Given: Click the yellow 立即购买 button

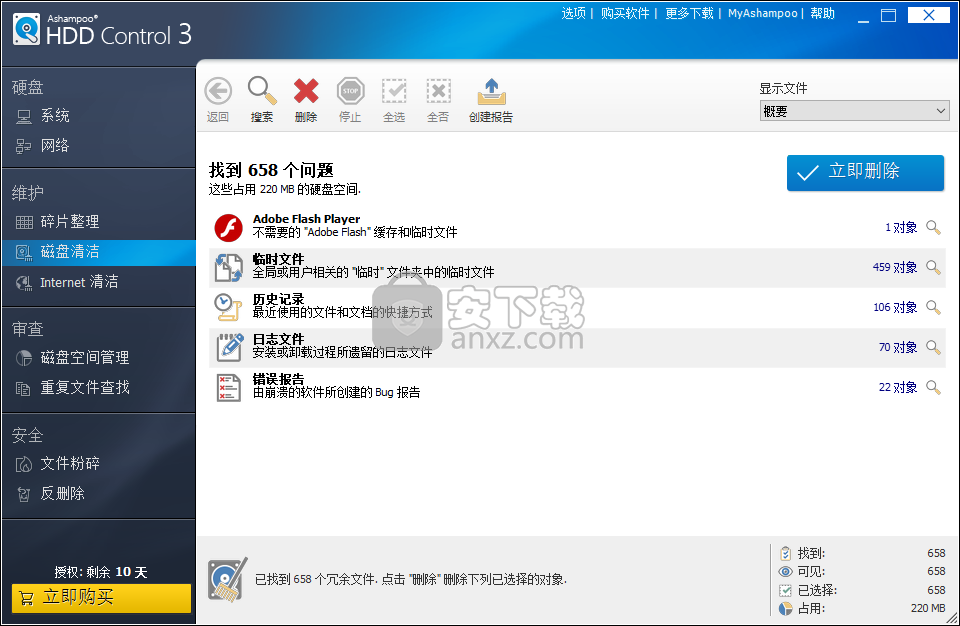Looking at the screenshot, I should click(x=101, y=598).
